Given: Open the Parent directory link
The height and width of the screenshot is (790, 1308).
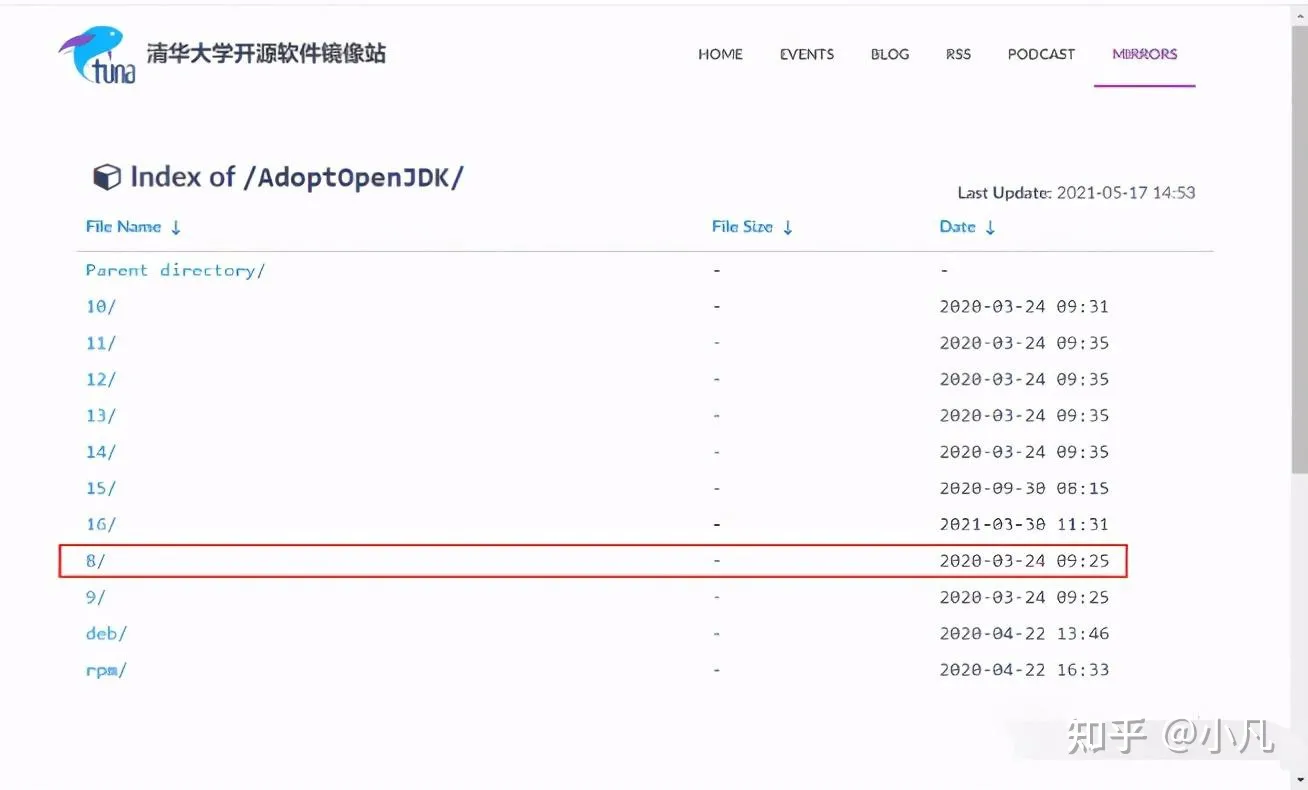Looking at the screenshot, I should (x=175, y=270).
